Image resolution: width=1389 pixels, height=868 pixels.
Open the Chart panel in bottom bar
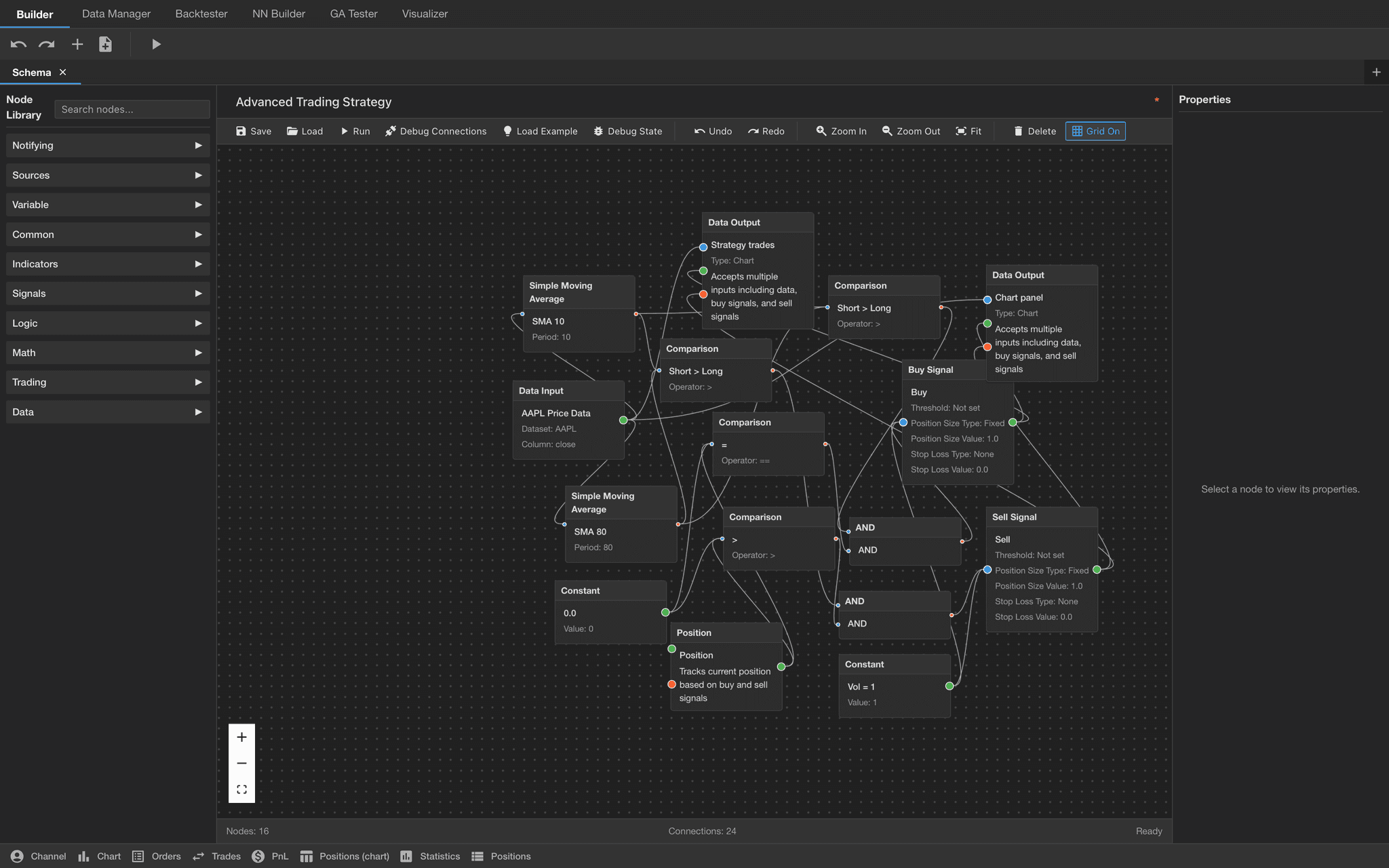[99, 856]
